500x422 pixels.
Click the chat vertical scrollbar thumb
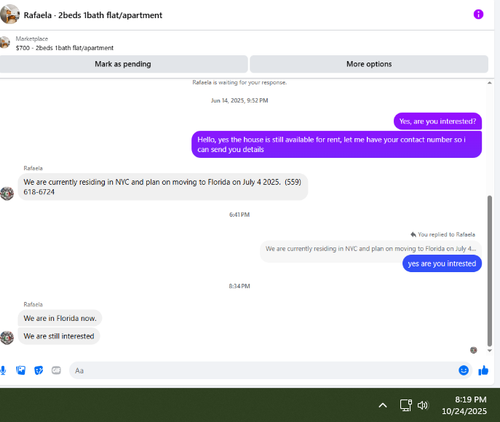[x=489, y=271]
